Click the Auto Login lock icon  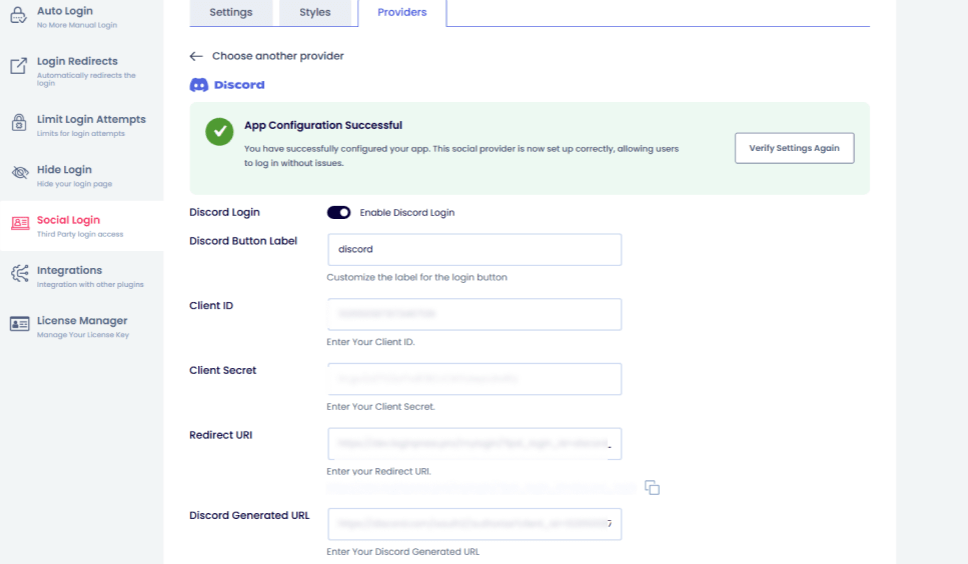pyautogui.click(x=19, y=15)
